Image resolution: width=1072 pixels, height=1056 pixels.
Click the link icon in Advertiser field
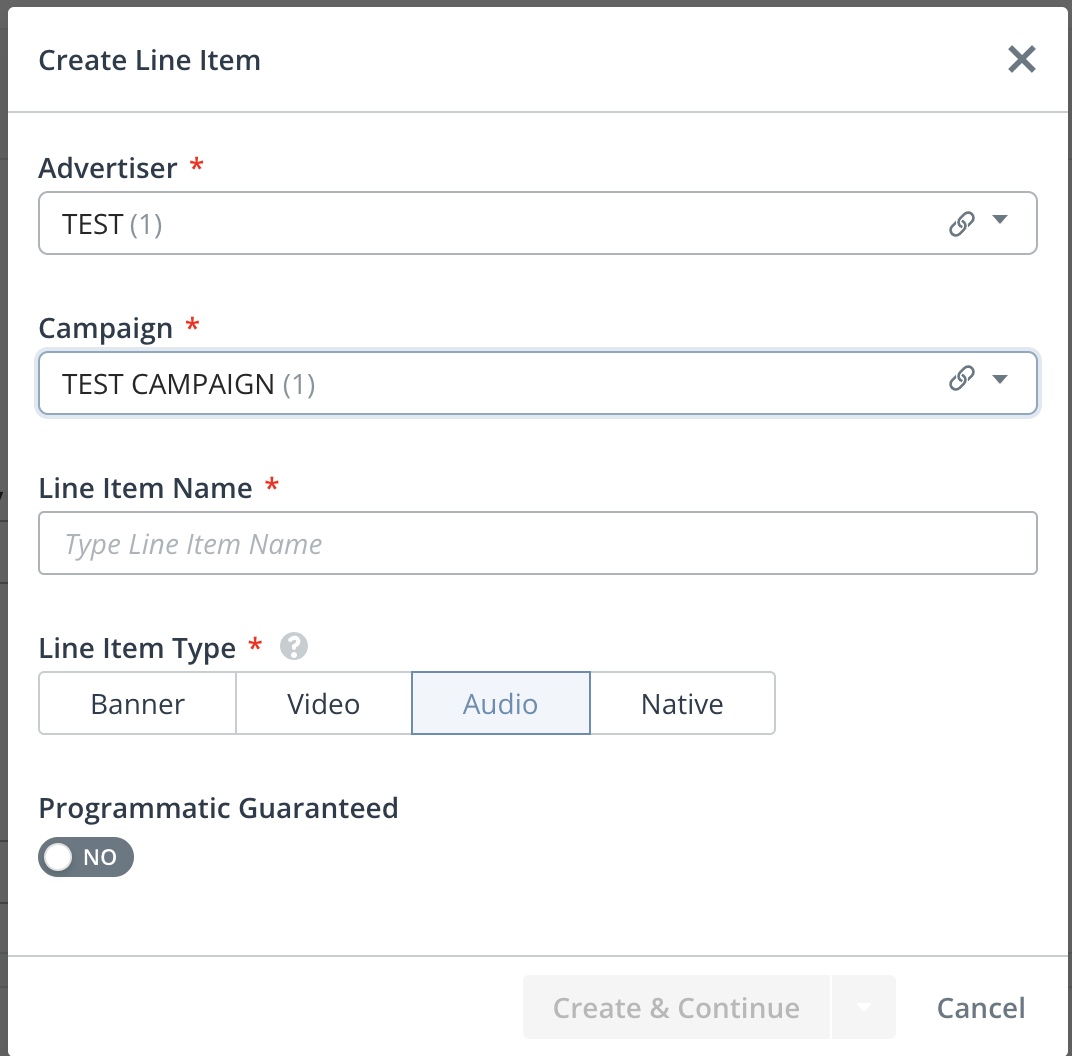[x=961, y=224]
